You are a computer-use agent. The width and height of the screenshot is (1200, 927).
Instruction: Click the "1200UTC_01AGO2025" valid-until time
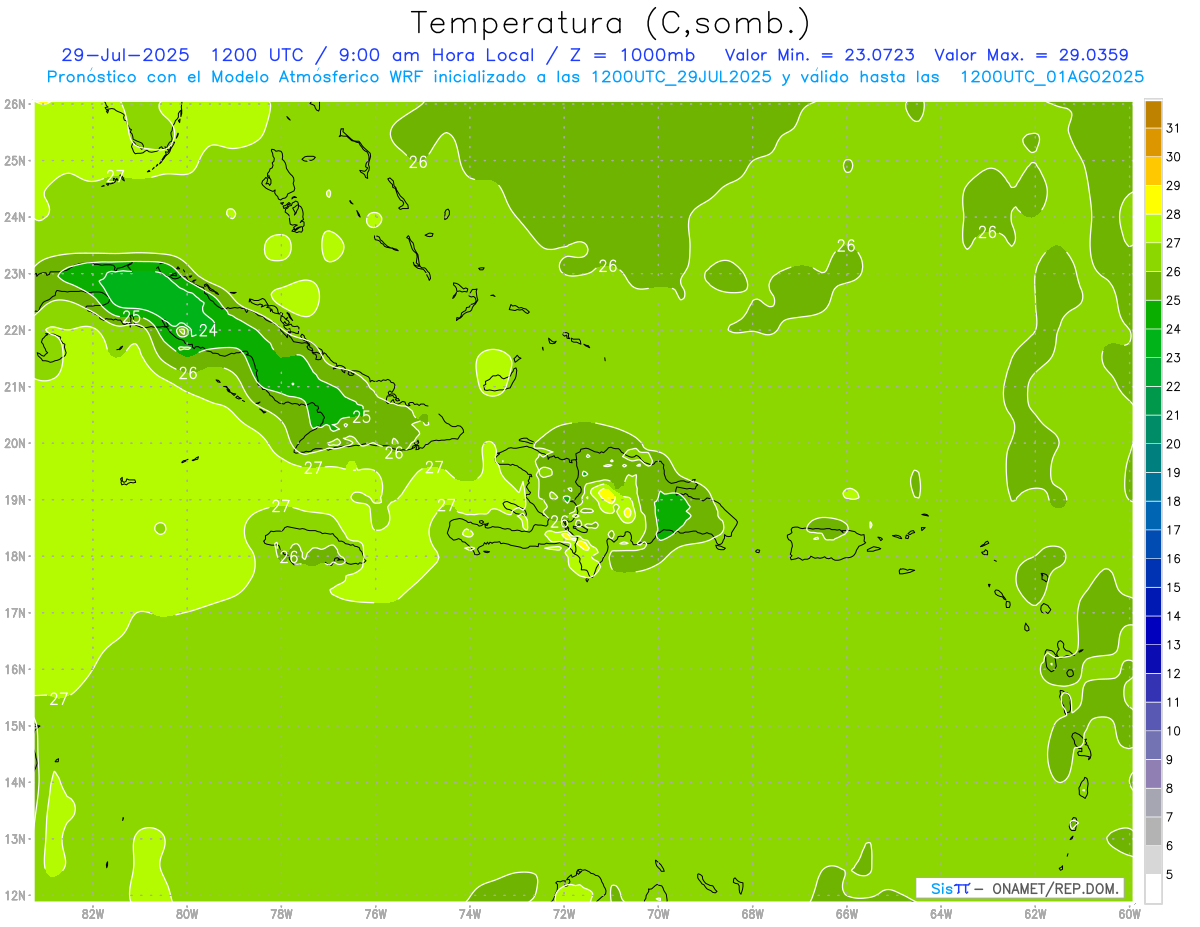(x=1052, y=76)
